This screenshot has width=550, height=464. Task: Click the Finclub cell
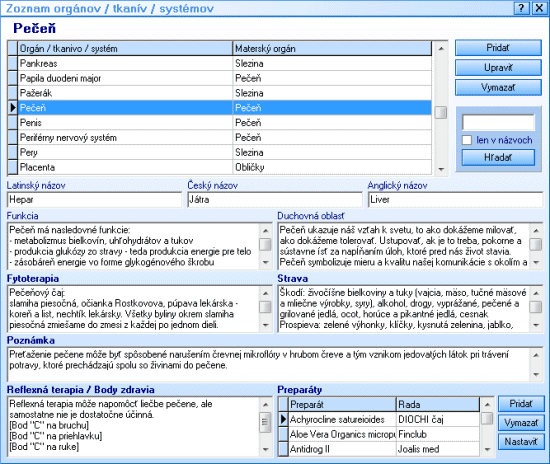pos(438,434)
